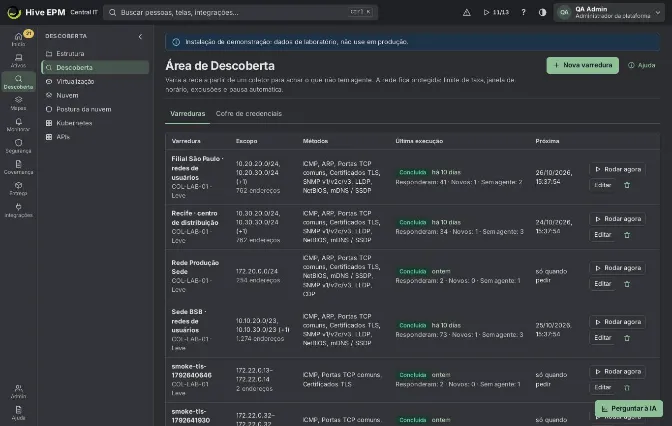The image size is (672, 426).
Task: Run Rede Produção Sede scan now
Action: tap(618, 268)
